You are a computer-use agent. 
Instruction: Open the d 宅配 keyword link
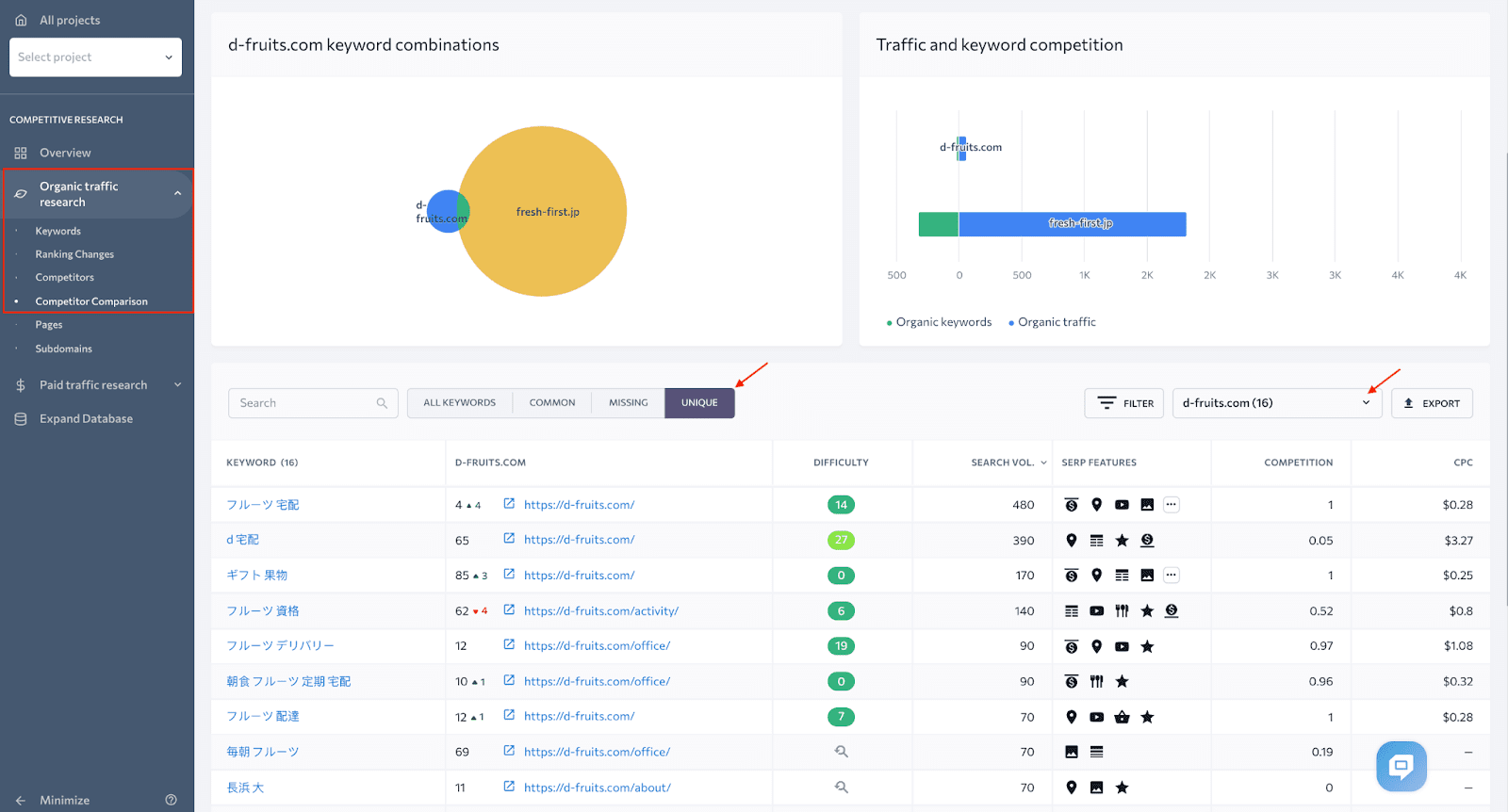pos(243,540)
